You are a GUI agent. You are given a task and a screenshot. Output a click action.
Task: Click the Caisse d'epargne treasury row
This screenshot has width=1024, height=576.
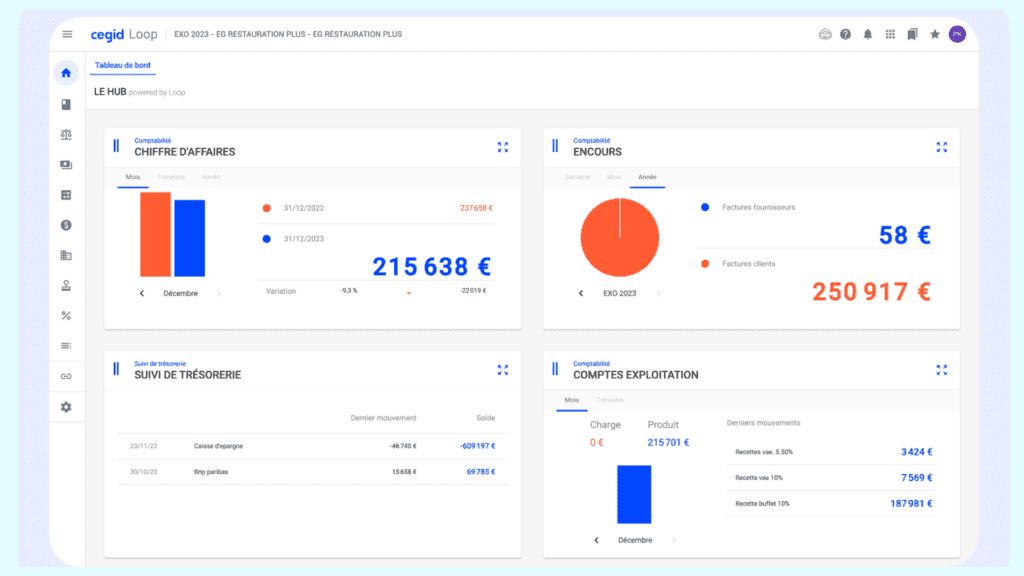(312, 446)
